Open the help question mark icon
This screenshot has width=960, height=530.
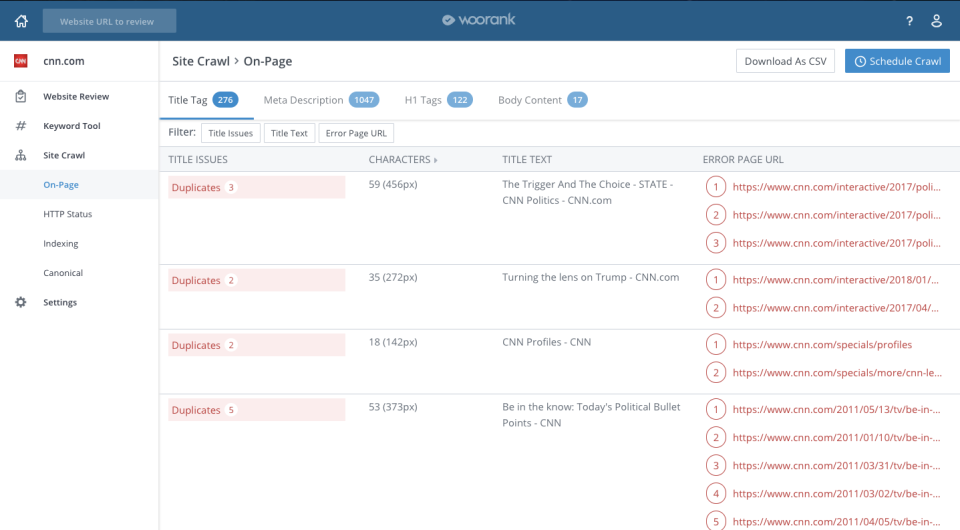pyautogui.click(x=909, y=21)
